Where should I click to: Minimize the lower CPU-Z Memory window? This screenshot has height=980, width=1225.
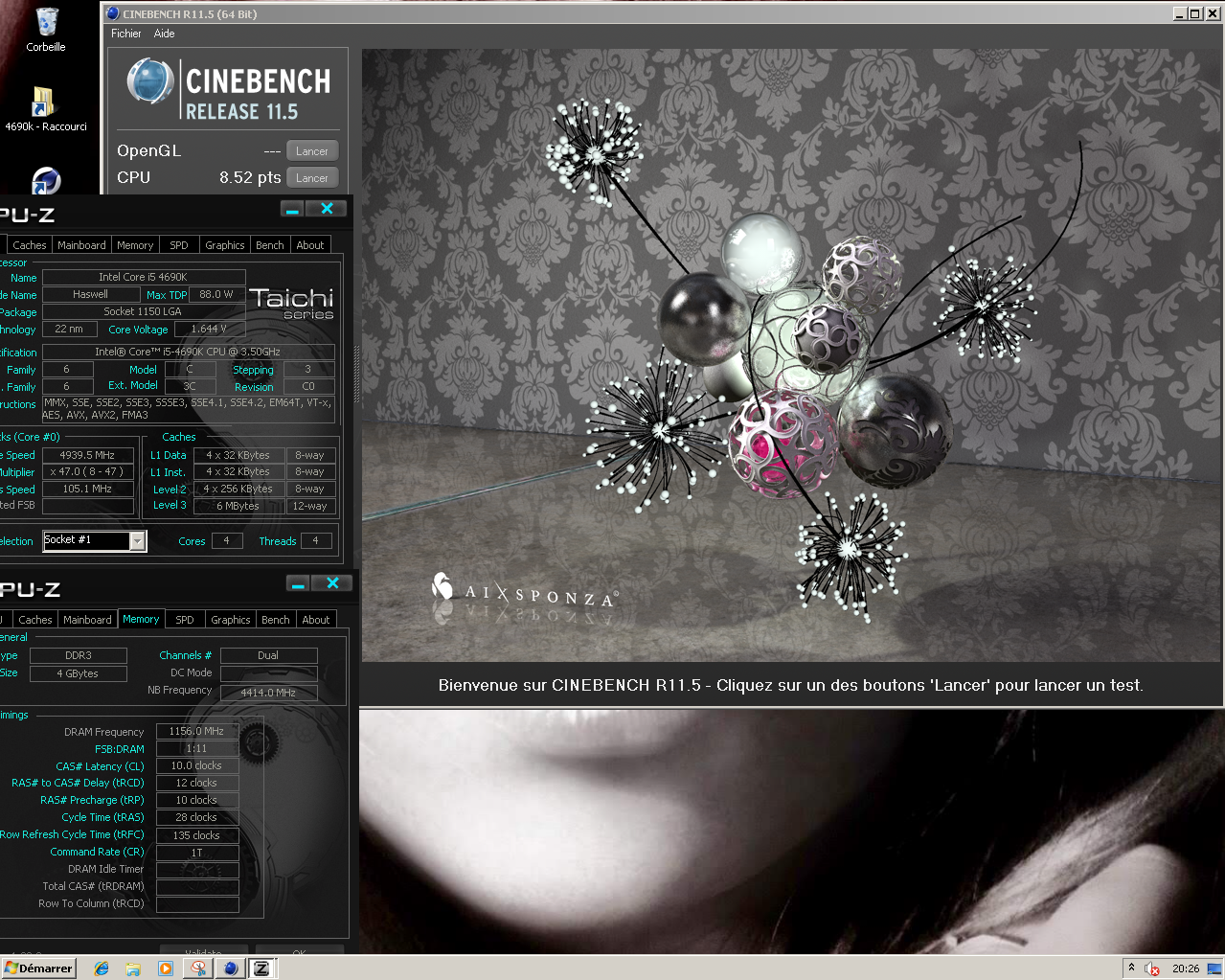coord(299,583)
